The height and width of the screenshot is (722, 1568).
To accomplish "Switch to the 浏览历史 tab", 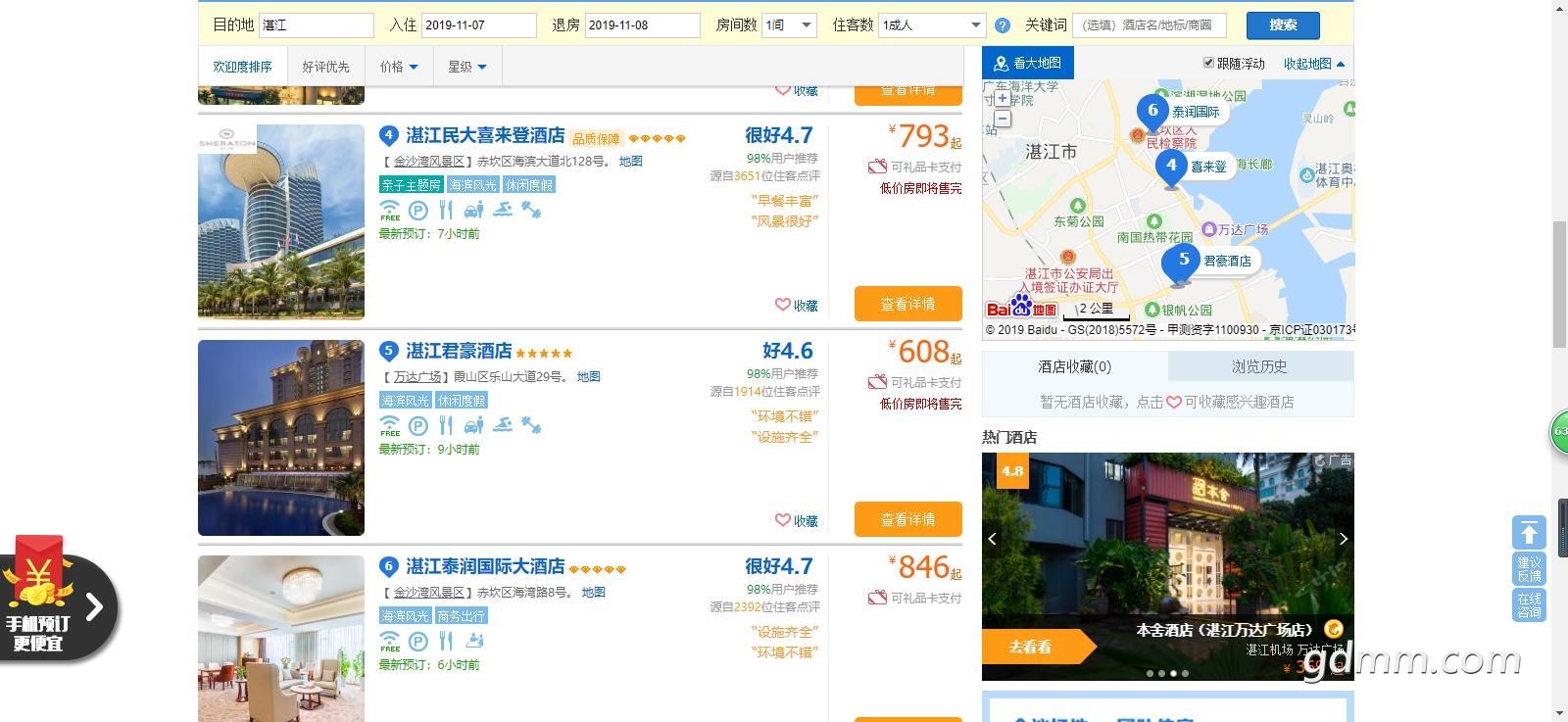I will tap(1260, 366).
